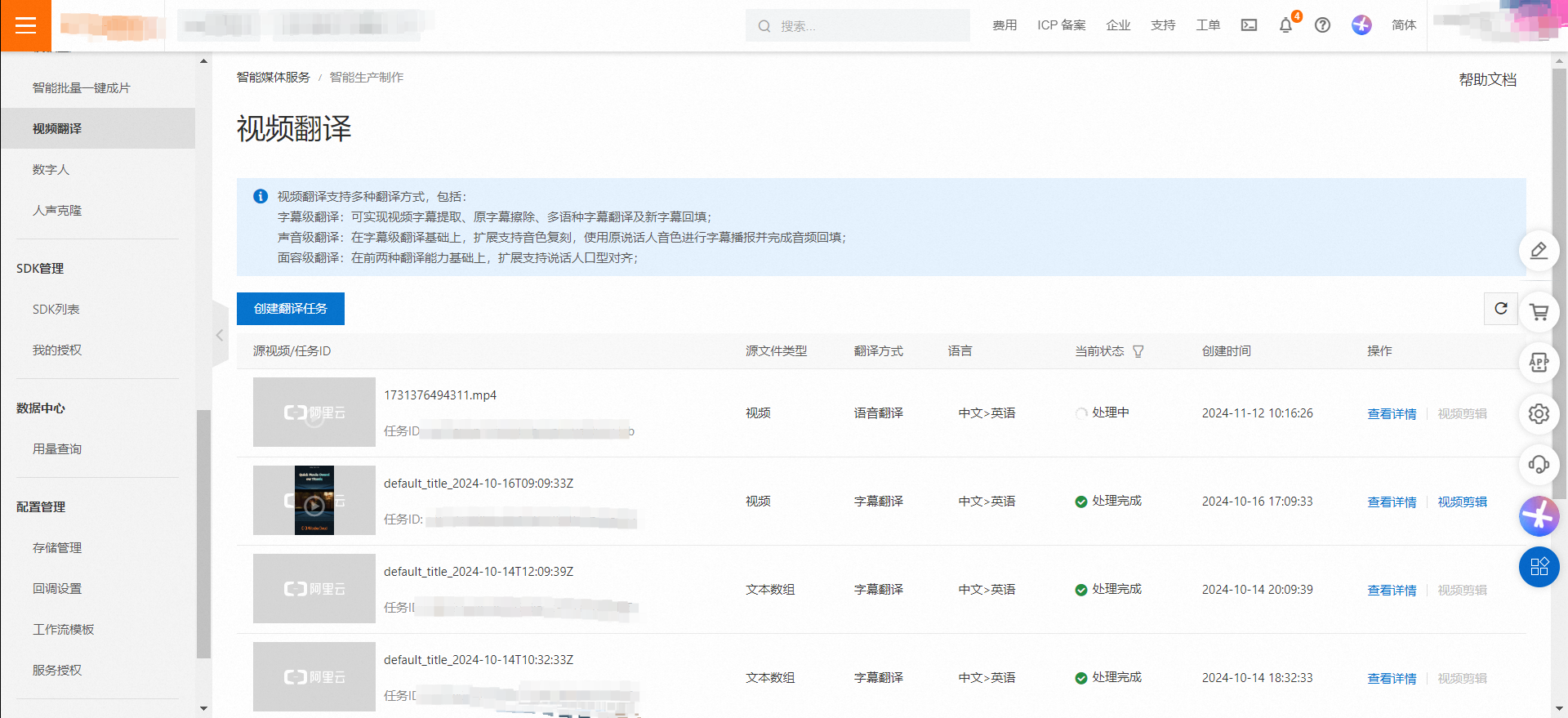This screenshot has height=718, width=1568.
Task: View details of 2024-10-14 18:32:33 task
Action: 1392,679
